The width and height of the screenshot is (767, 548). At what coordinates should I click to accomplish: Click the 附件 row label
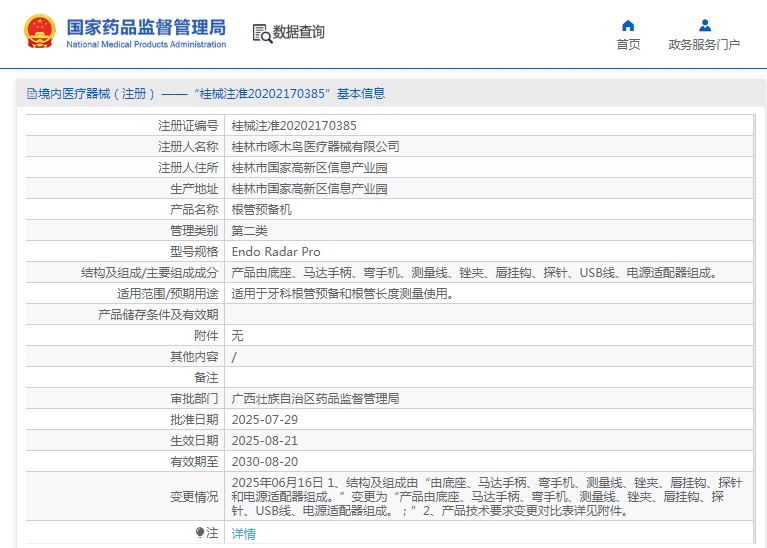pyautogui.click(x=206, y=336)
